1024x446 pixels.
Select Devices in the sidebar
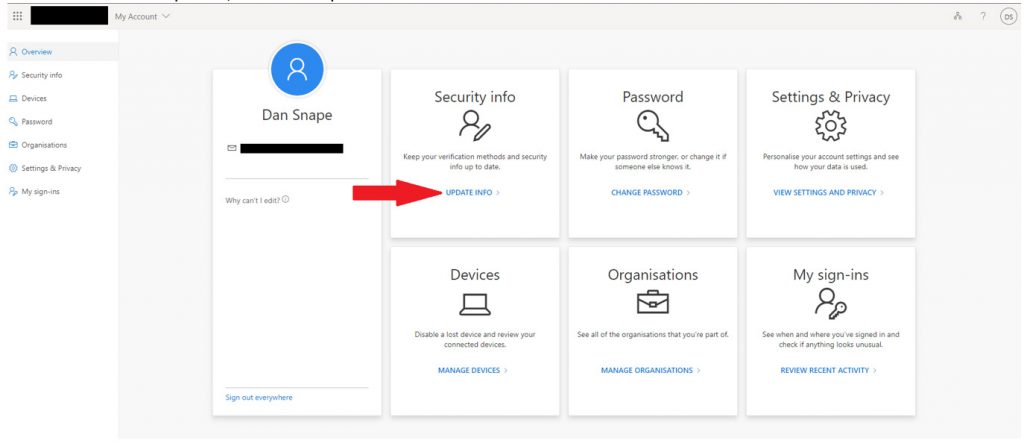28,99
